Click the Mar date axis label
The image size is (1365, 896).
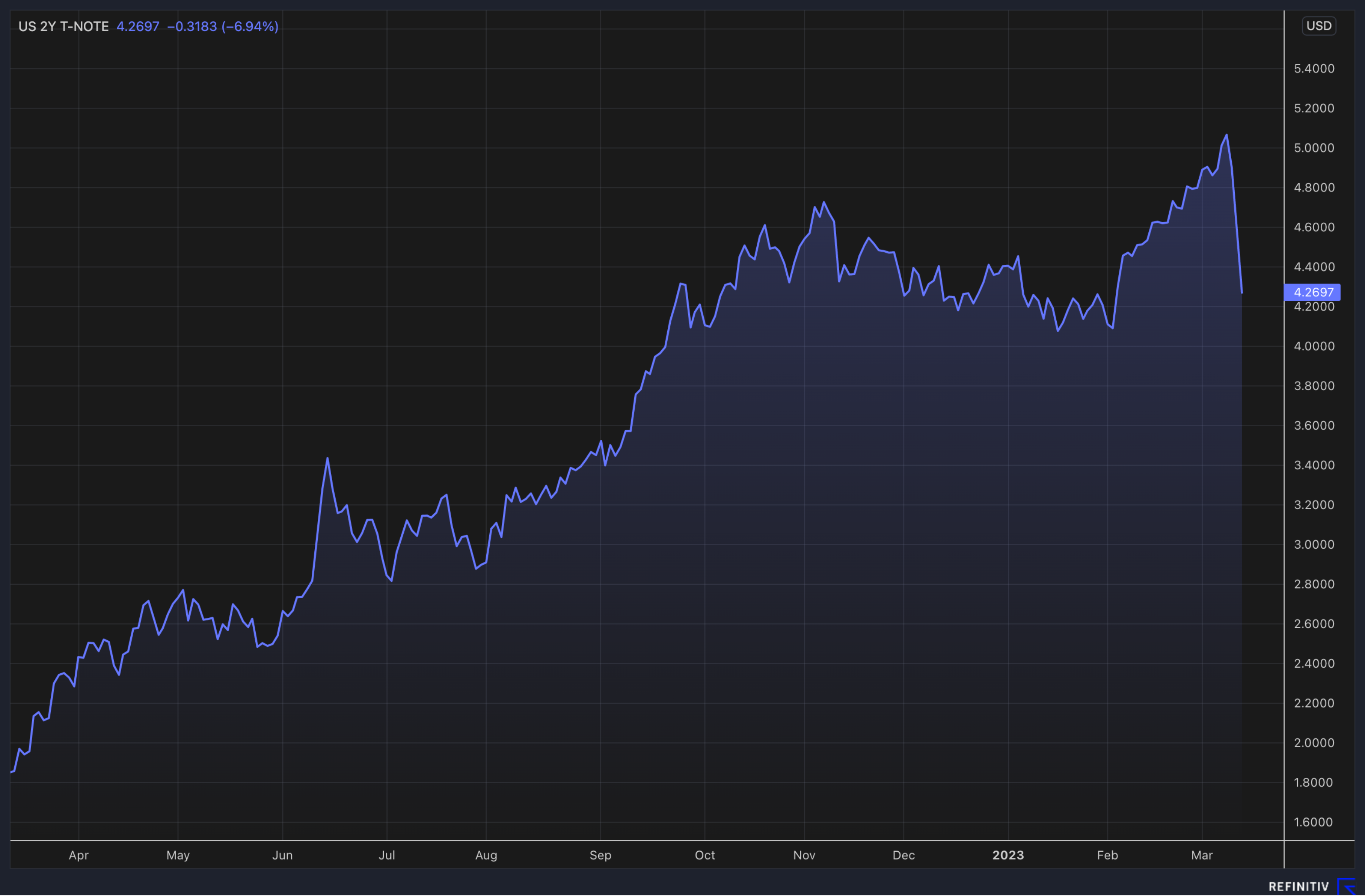pyautogui.click(x=1202, y=855)
